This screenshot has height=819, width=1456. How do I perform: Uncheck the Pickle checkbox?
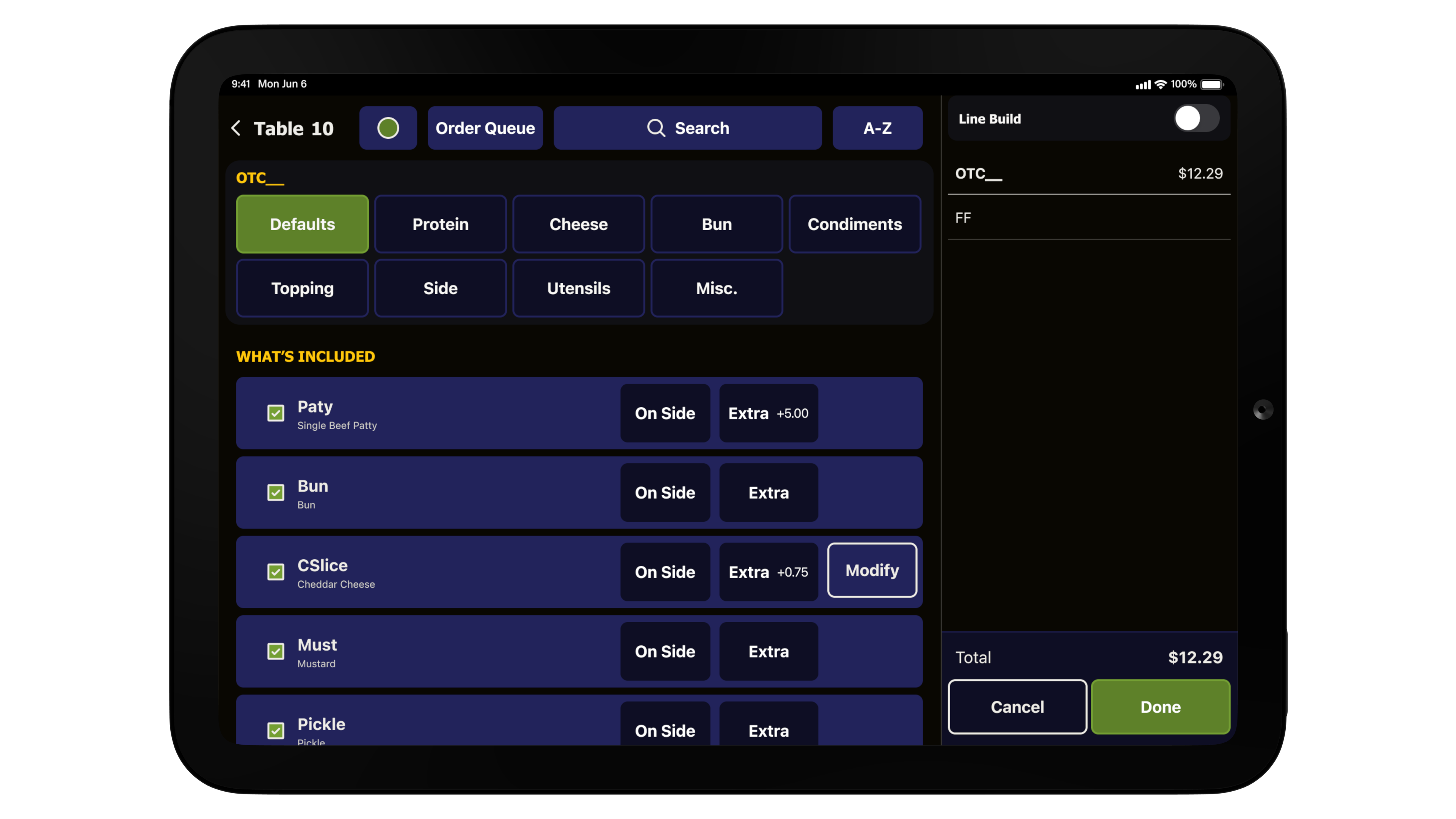pos(276,730)
